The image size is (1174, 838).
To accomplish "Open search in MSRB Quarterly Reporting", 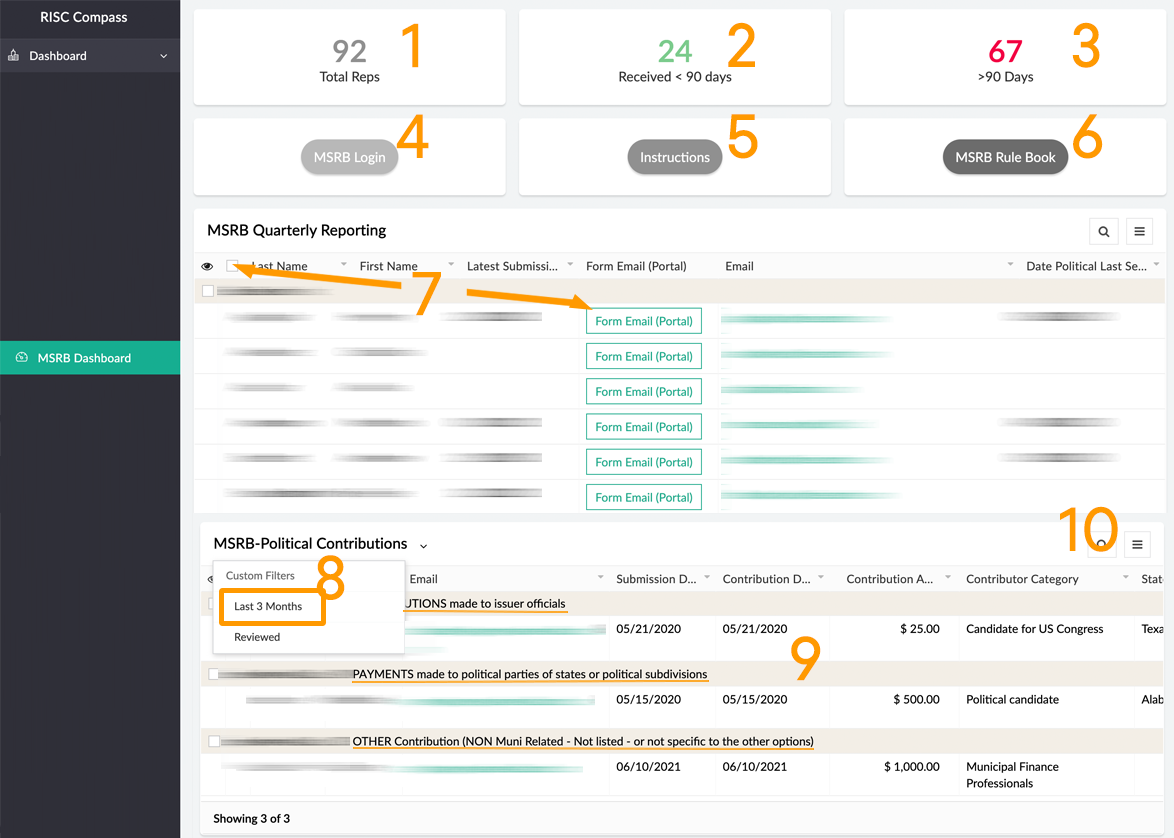I will [1104, 231].
